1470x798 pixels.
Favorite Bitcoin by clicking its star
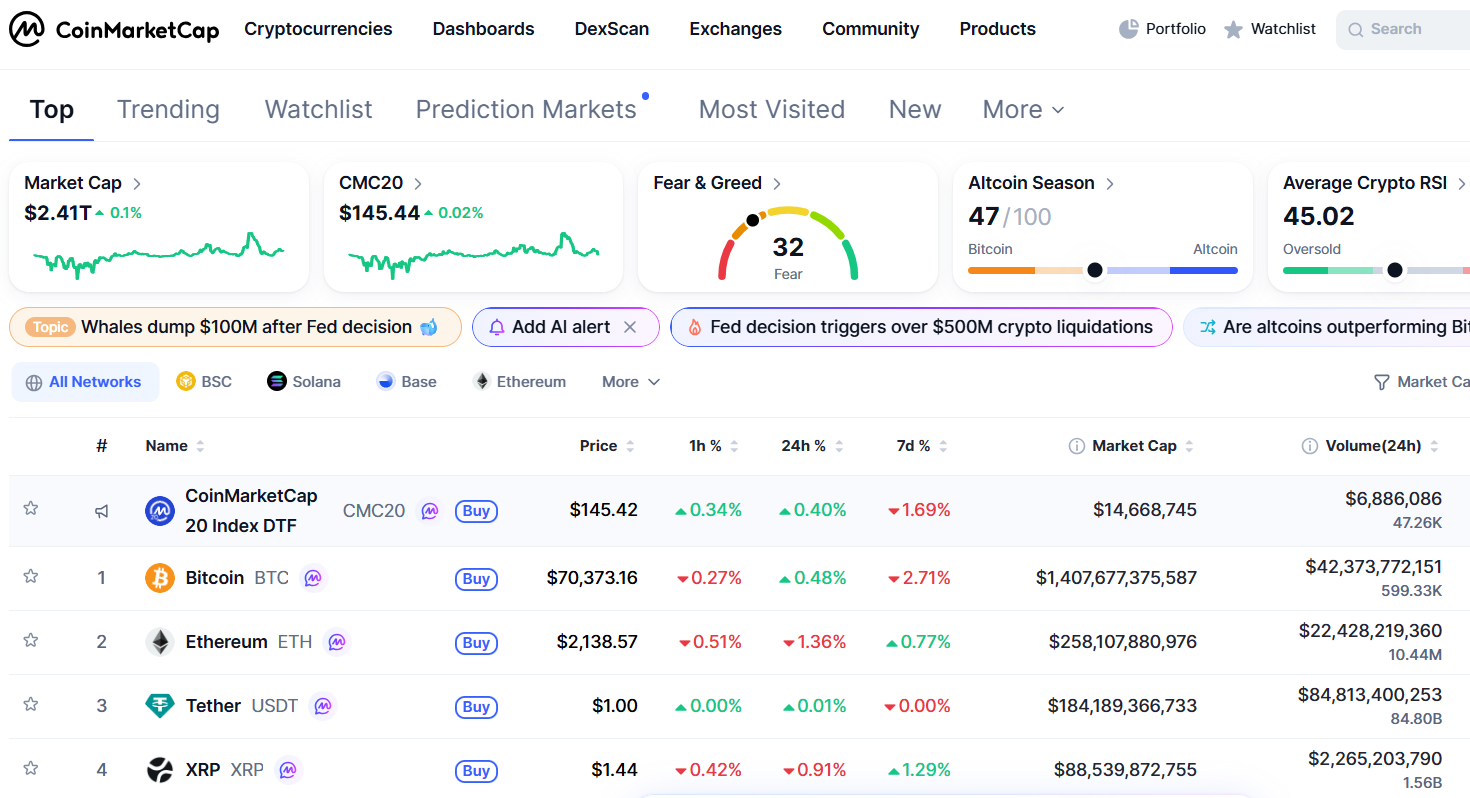(31, 576)
